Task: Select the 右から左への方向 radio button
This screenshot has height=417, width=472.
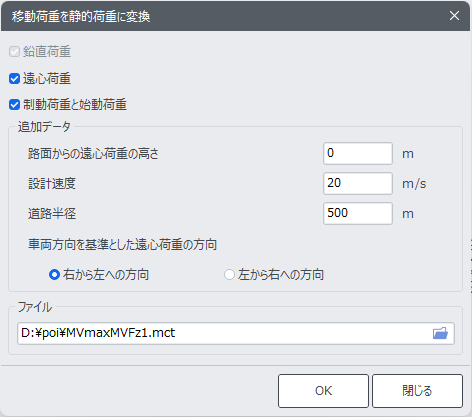Action: coord(54,275)
